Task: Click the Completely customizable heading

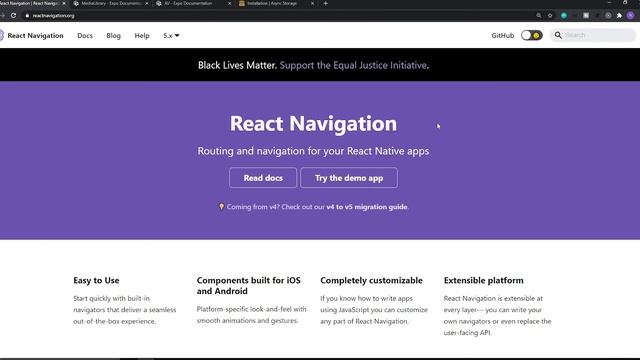Action: point(371,280)
